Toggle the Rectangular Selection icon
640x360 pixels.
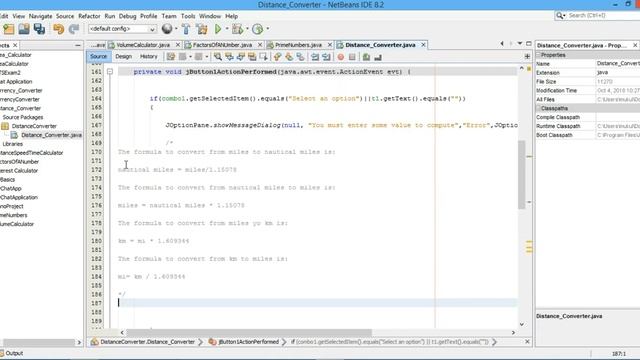tap(264, 57)
